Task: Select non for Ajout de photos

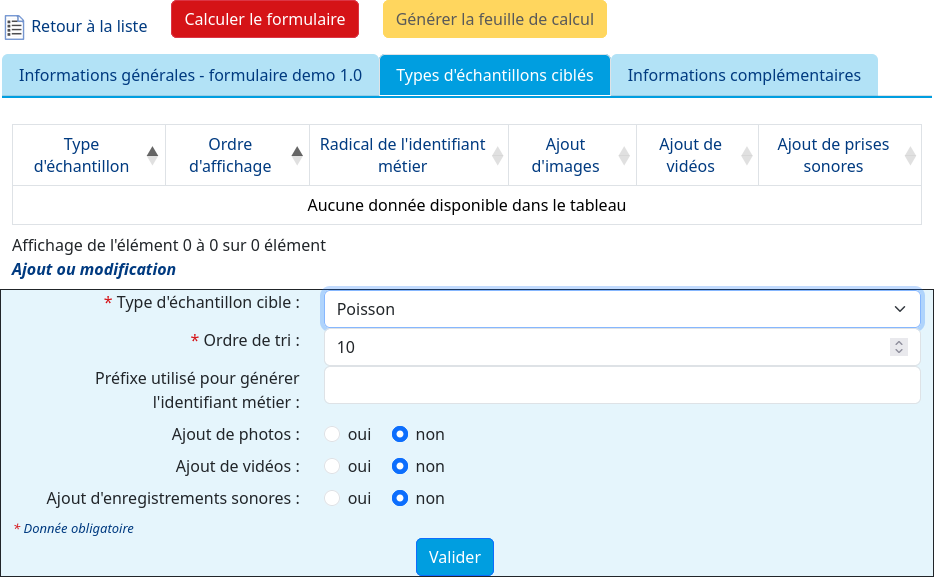Action: 400,434
